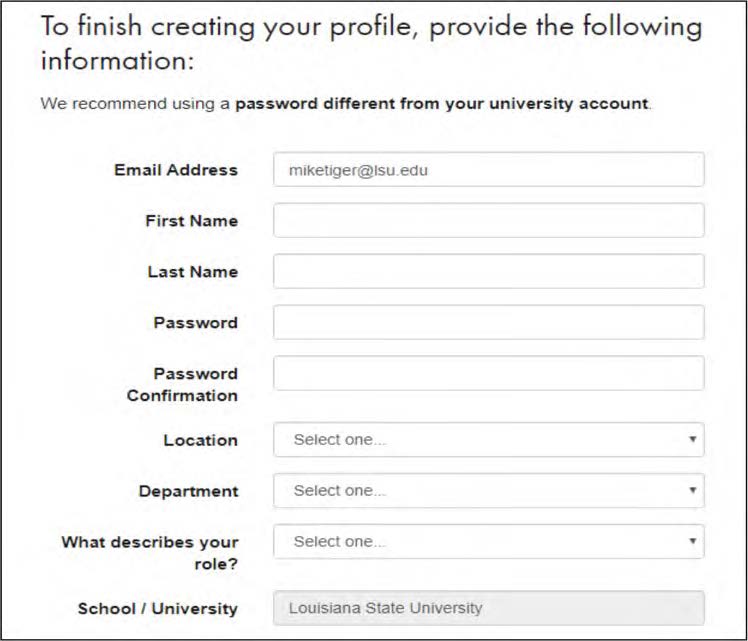
Task: Click the "Location" label
Action: click(200, 440)
